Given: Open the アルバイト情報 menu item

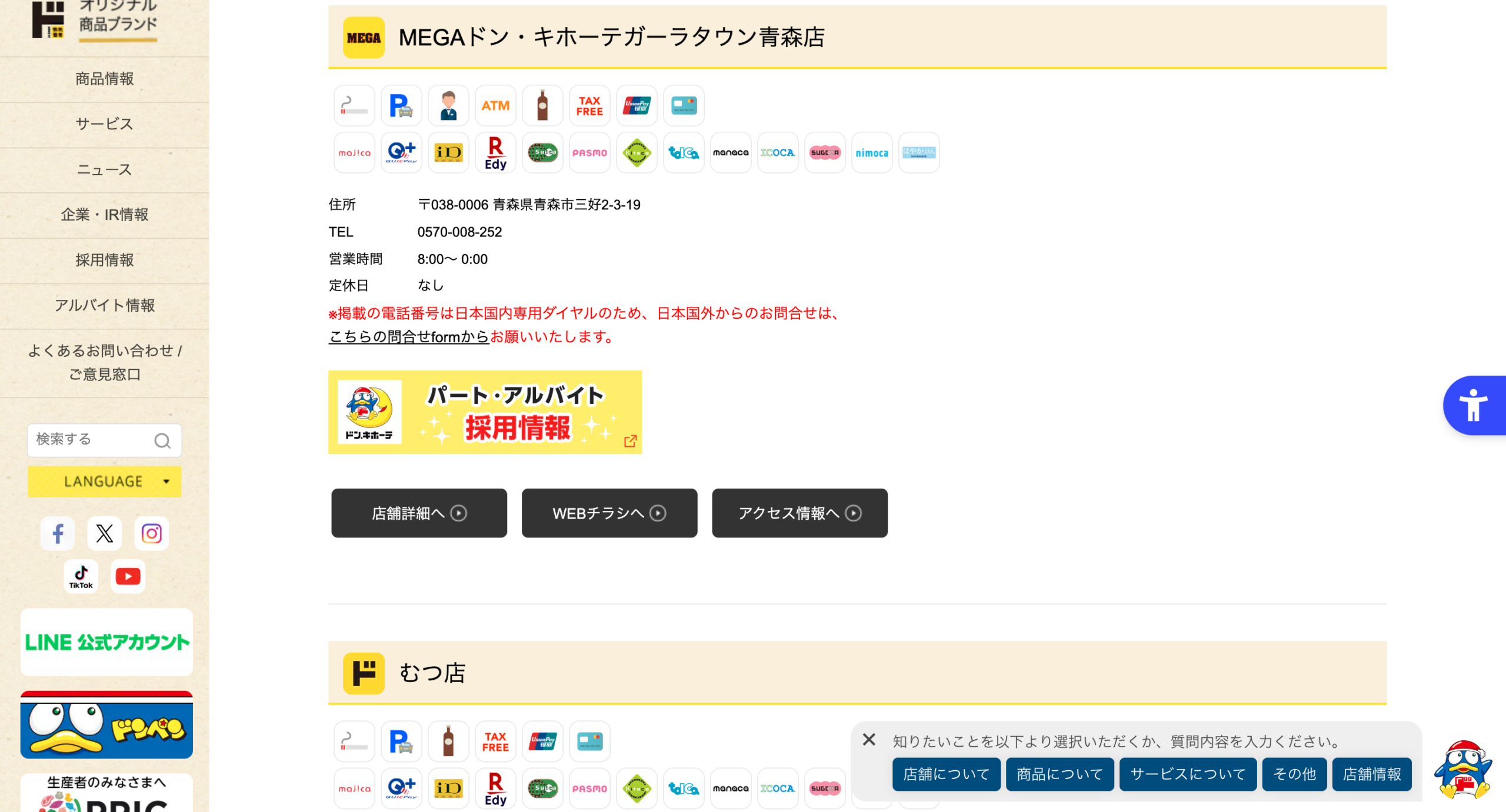Looking at the screenshot, I should (105, 305).
